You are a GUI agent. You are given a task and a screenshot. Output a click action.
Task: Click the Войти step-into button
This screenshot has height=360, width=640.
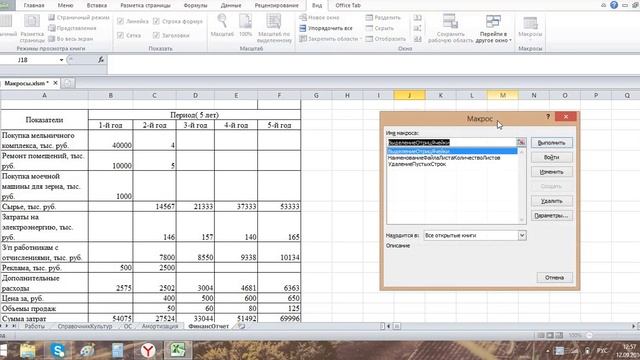551,157
